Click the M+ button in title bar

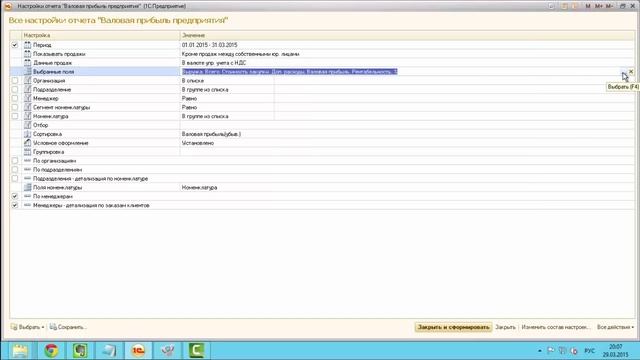598,6
